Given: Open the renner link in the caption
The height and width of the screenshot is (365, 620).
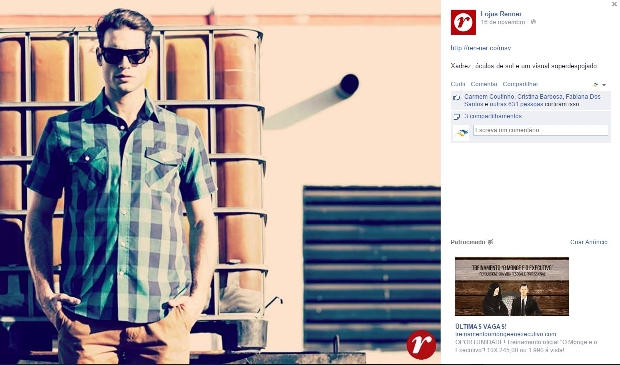Looking at the screenshot, I should tap(480, 48).
